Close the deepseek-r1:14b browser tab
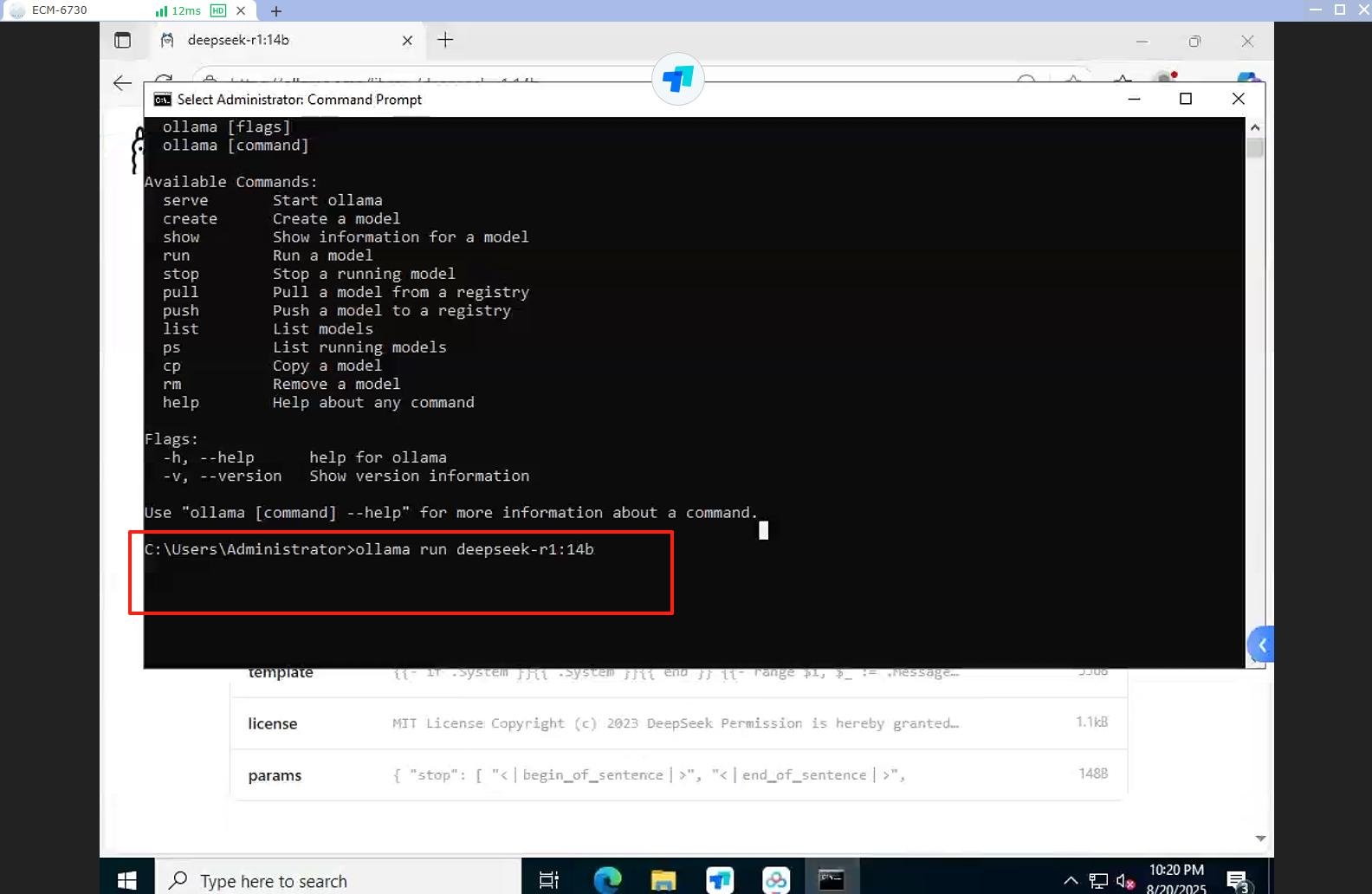Screen dimensions: 1372x894 pos(407,40)
